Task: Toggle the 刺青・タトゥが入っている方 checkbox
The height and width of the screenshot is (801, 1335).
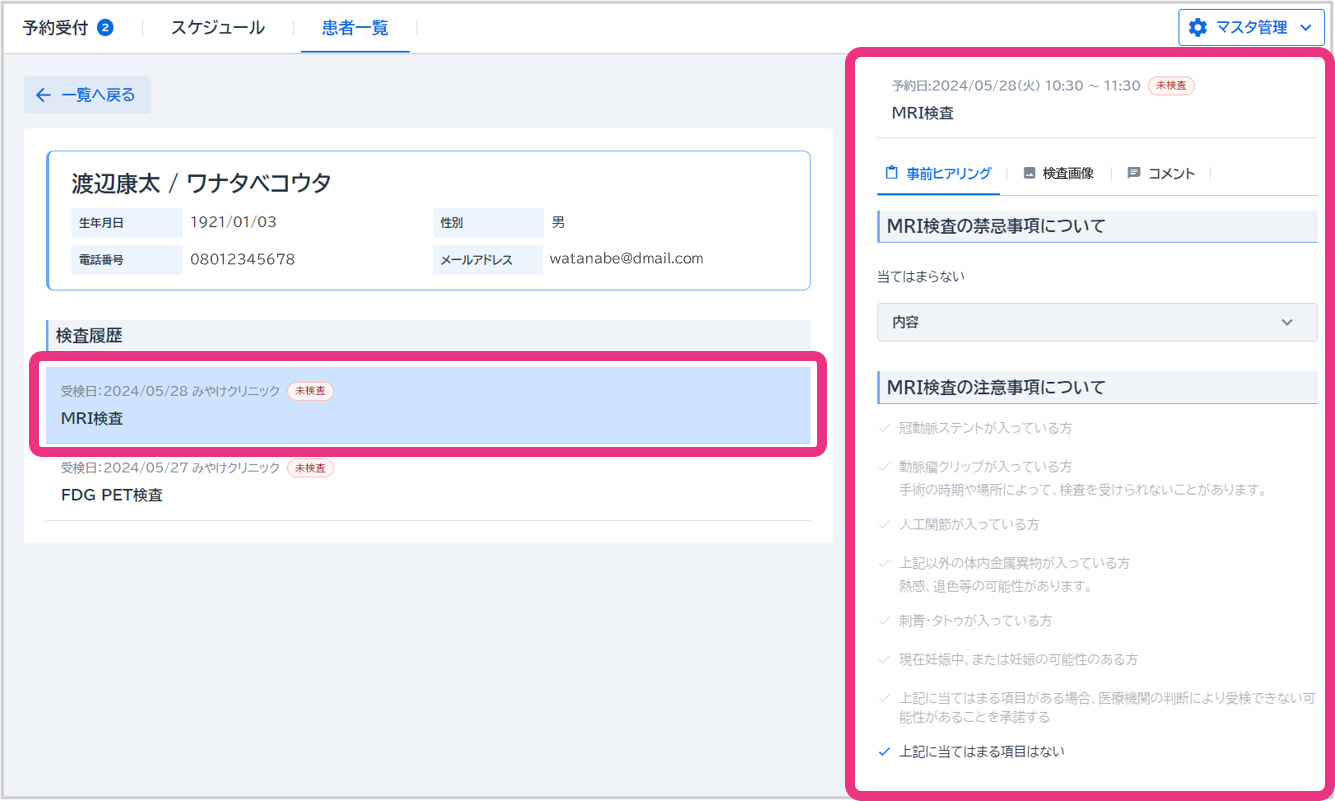Action: point(884,621)
